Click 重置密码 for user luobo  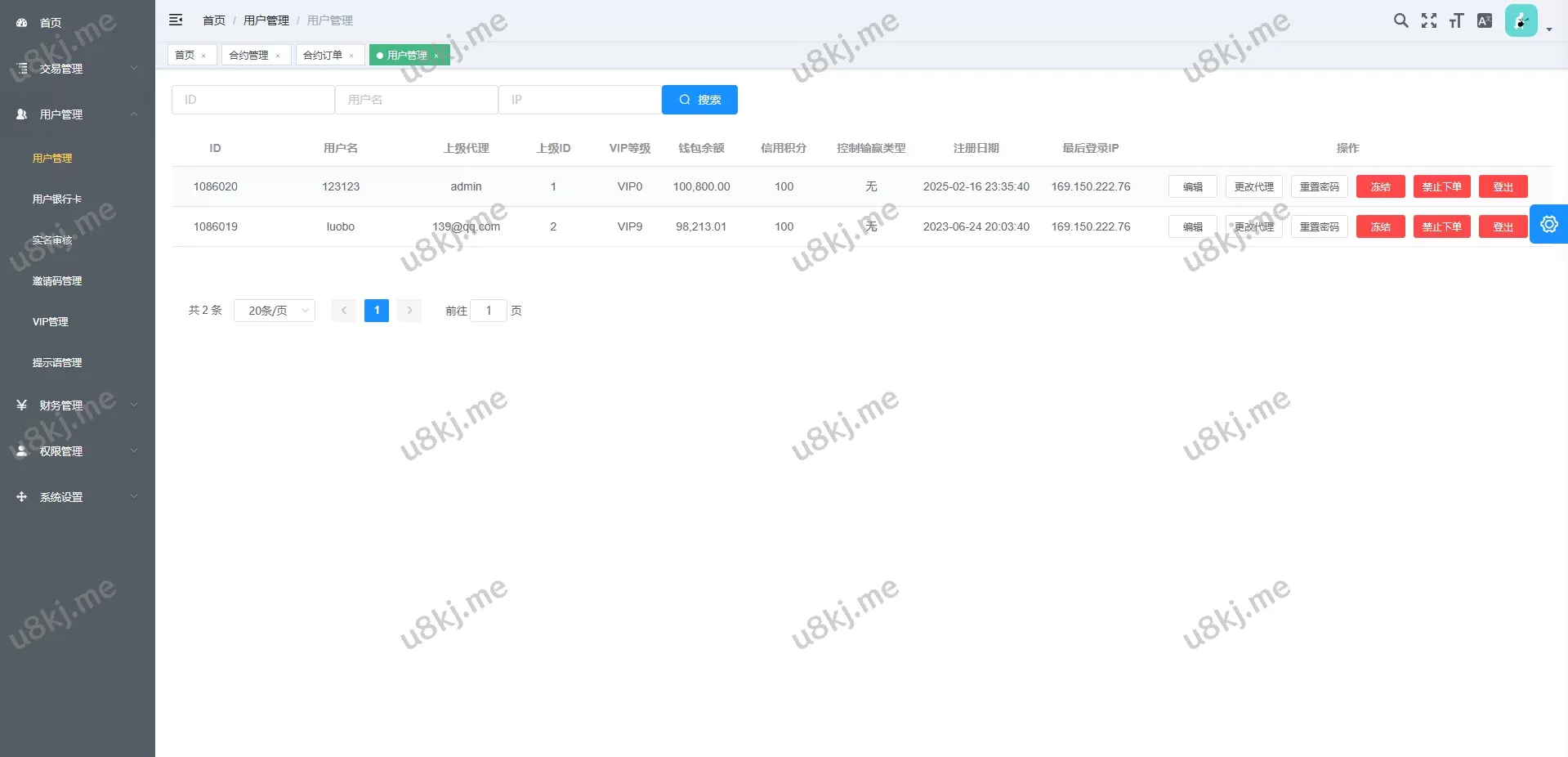tap(1319, 227)
